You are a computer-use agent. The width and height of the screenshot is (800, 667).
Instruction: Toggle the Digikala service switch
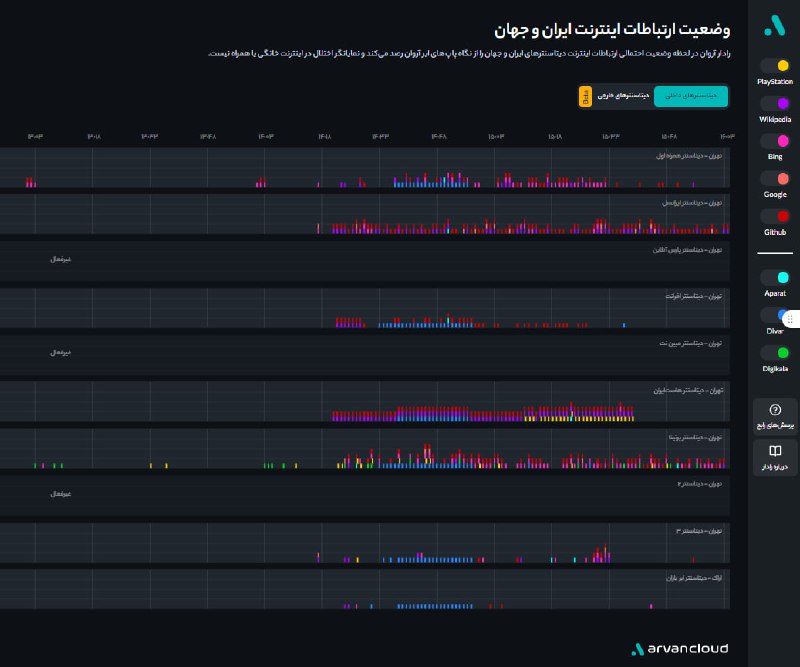pos(774,352)
